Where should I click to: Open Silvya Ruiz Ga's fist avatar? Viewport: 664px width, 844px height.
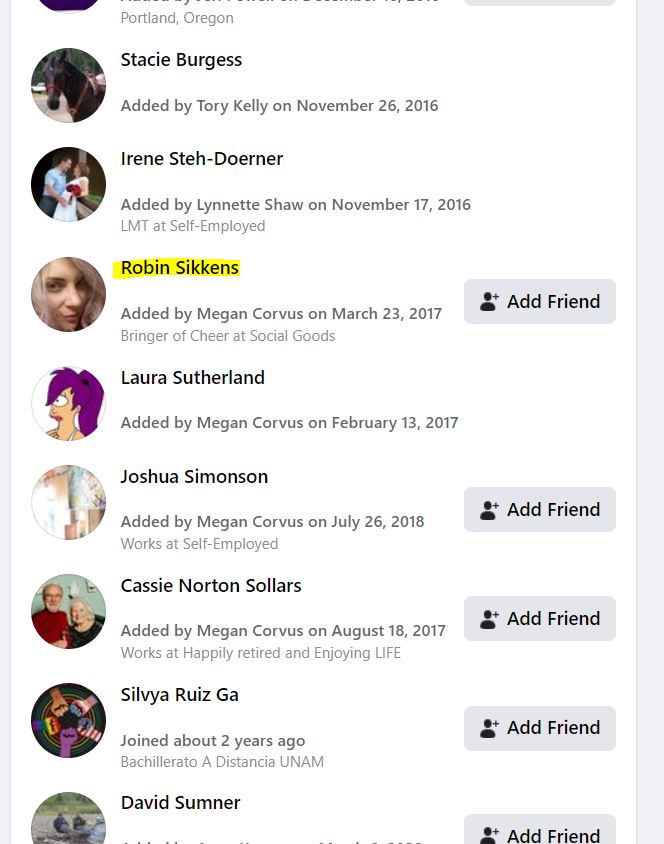(68, 720)
